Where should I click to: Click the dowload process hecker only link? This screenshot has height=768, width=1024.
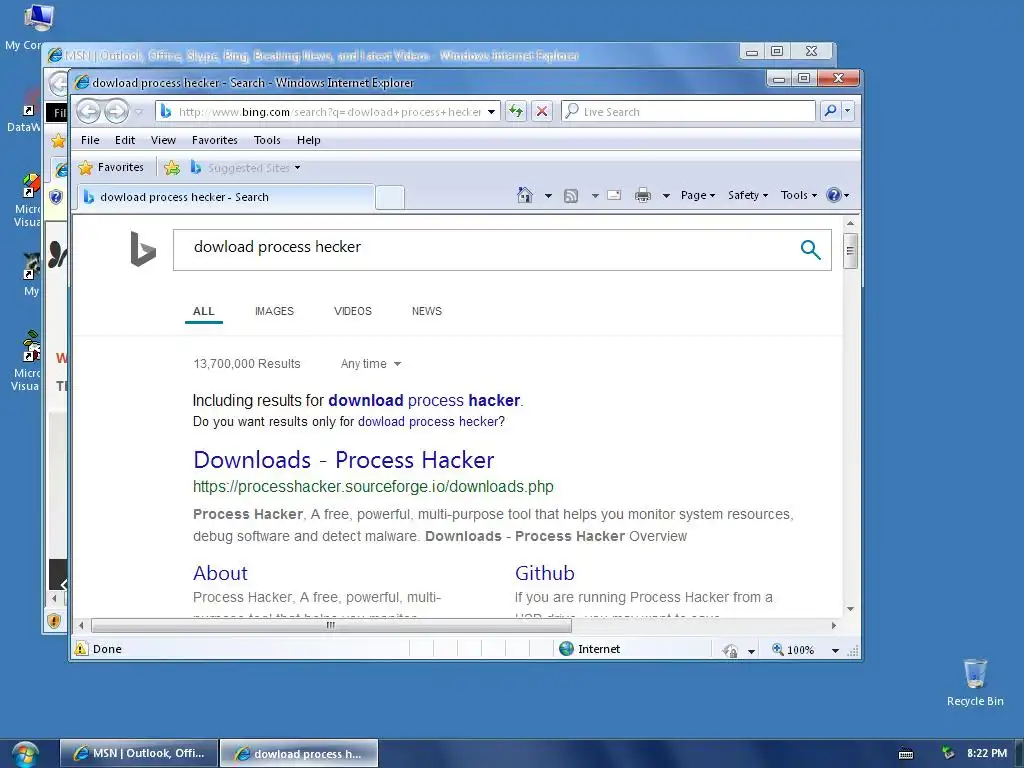click(x=428, y=421)
